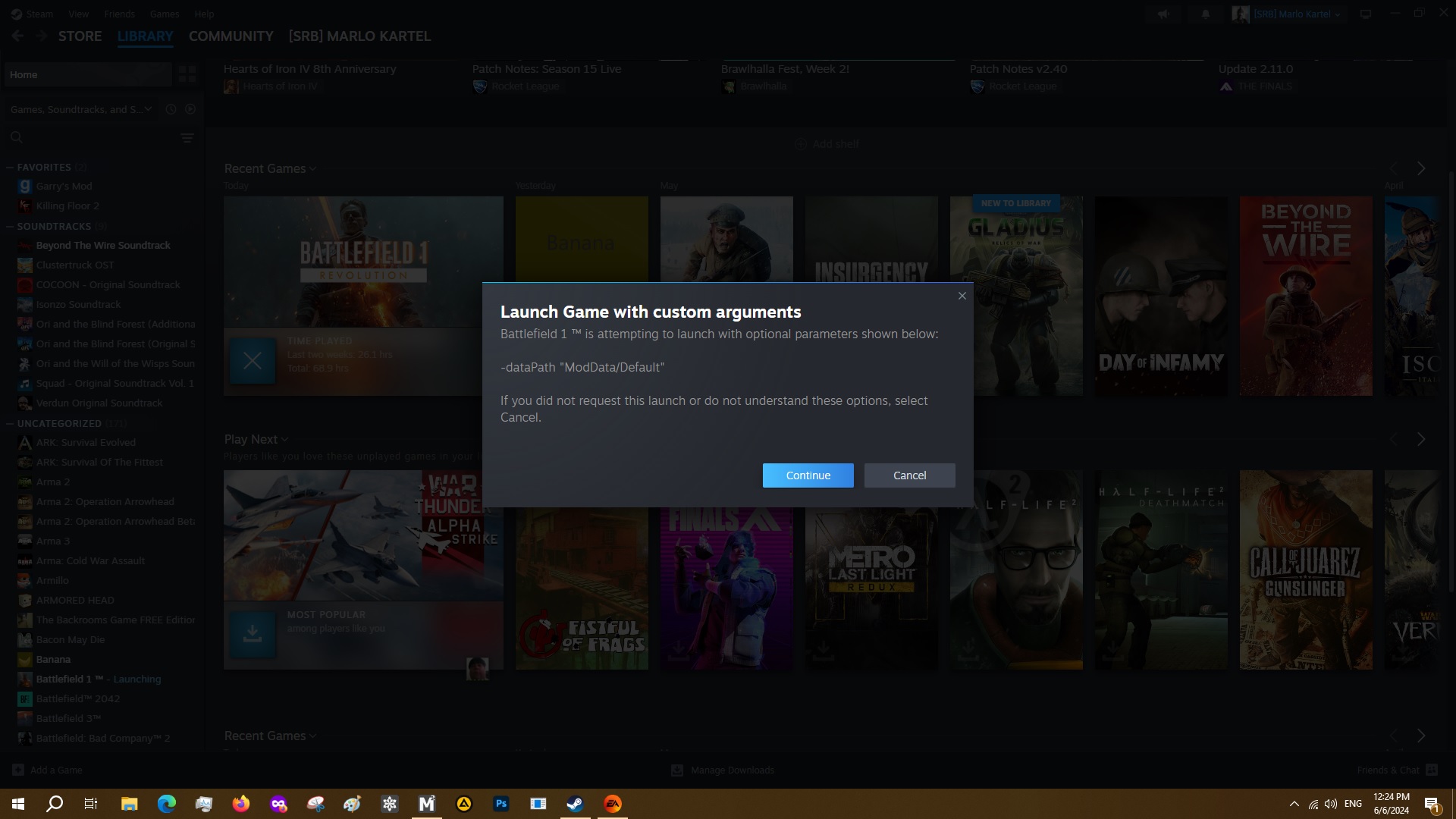This screenshot has width=1456, height=819.
Task: Click the recent activity clock icon
Action: click(171, 109)
